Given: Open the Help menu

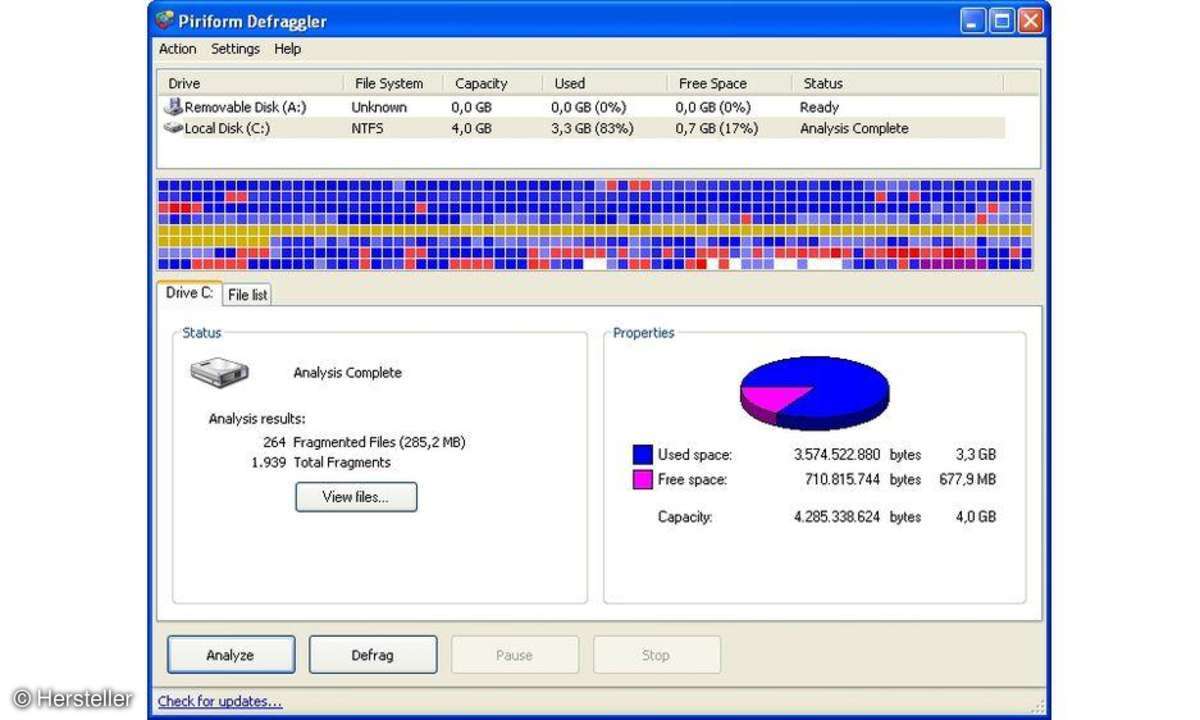Looking at the screenshot, I should tap(288, 49).
